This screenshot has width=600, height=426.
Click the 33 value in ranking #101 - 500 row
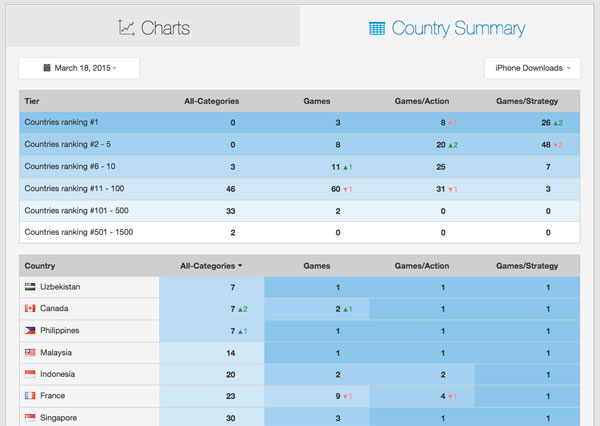230,211
